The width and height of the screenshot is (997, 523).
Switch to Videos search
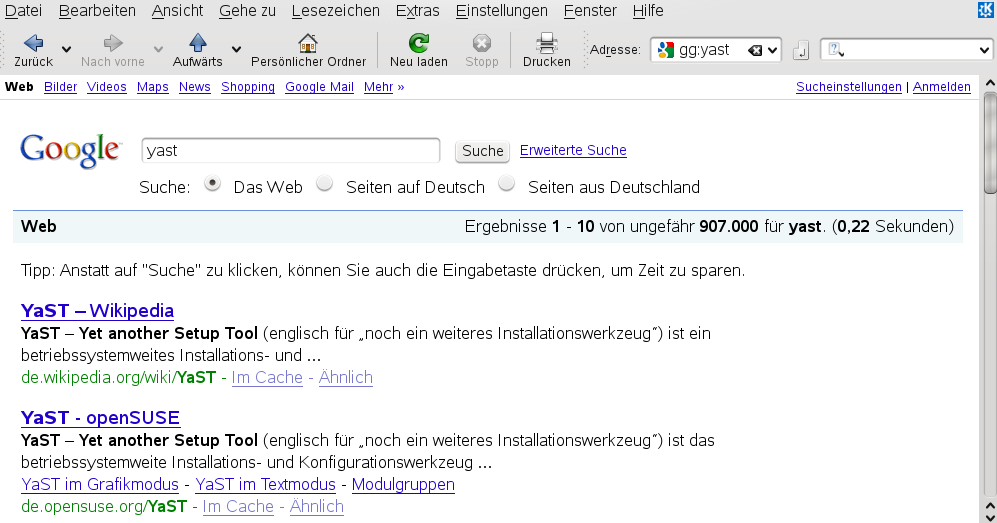tap(107, 86)
